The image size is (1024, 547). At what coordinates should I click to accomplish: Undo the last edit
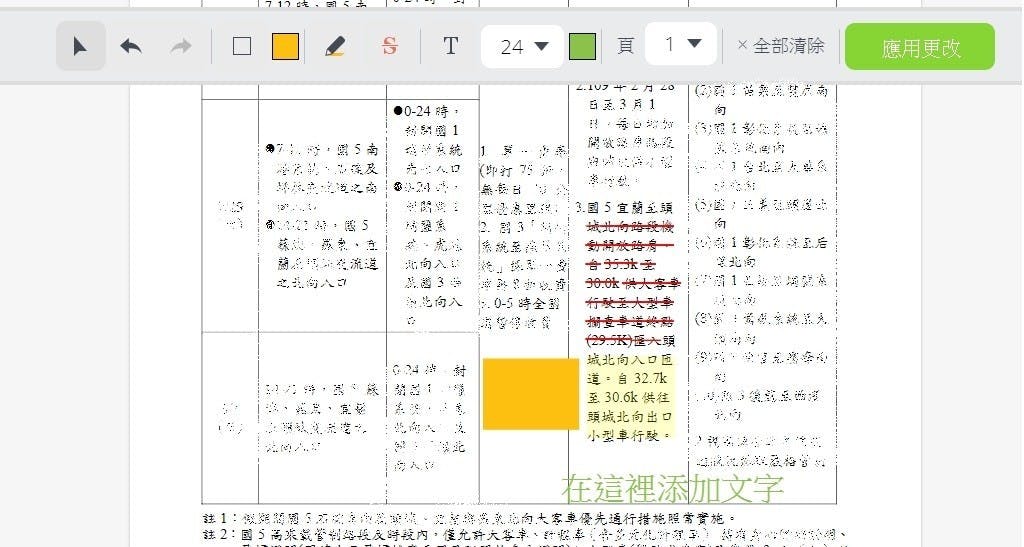click(131, 46)
